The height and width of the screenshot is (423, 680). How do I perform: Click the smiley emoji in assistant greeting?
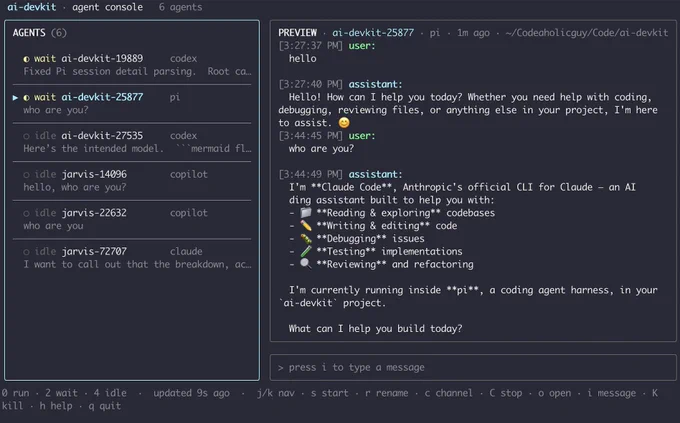(x=344, y=123)
